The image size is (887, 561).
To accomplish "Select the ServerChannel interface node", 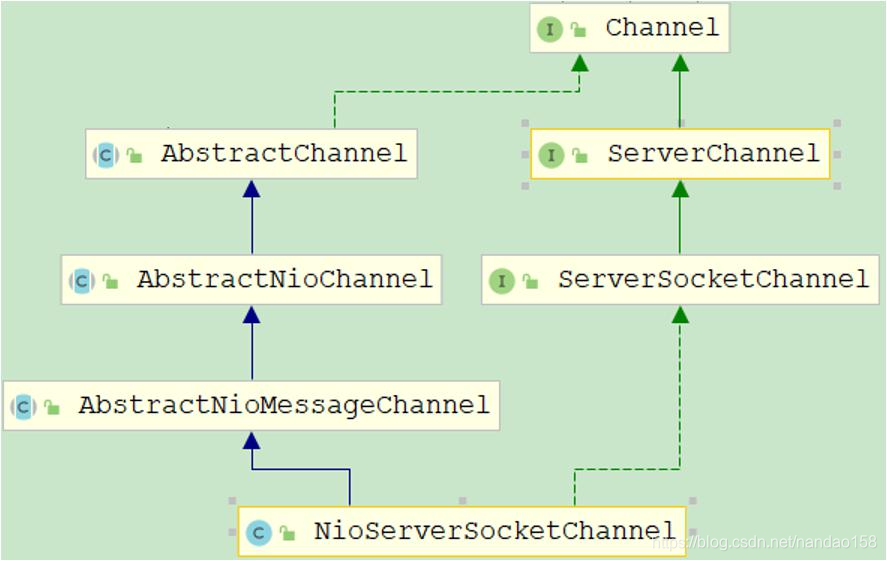I will click(680, 154).
